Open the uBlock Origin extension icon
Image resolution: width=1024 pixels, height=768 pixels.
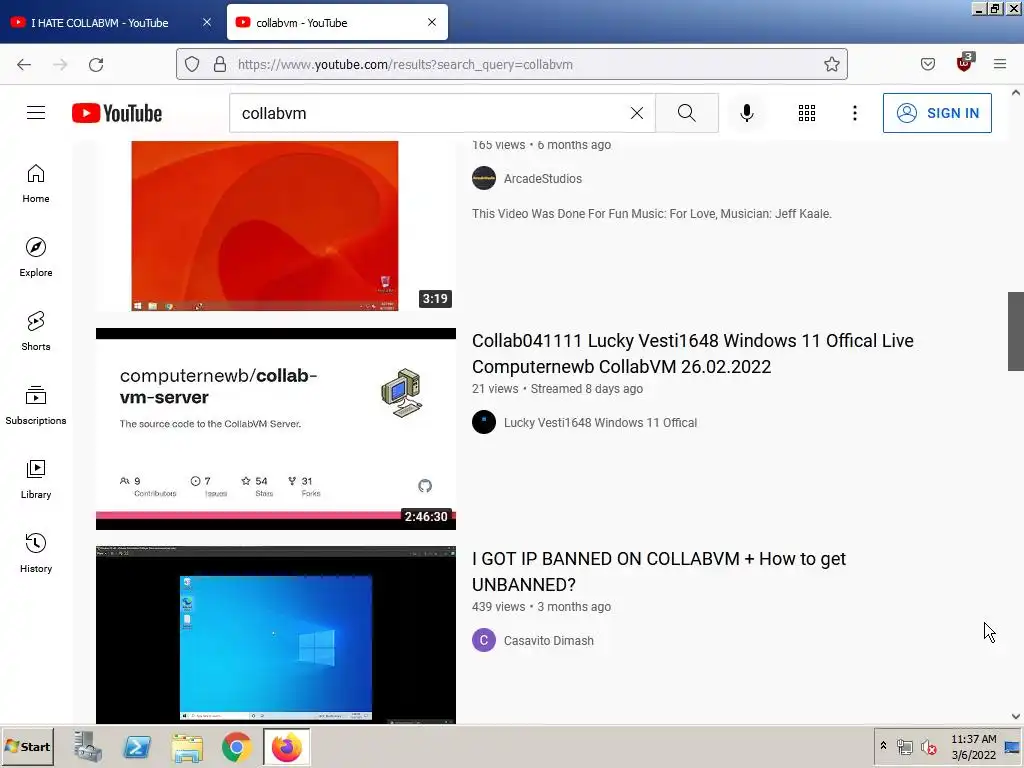click(964, 63)
